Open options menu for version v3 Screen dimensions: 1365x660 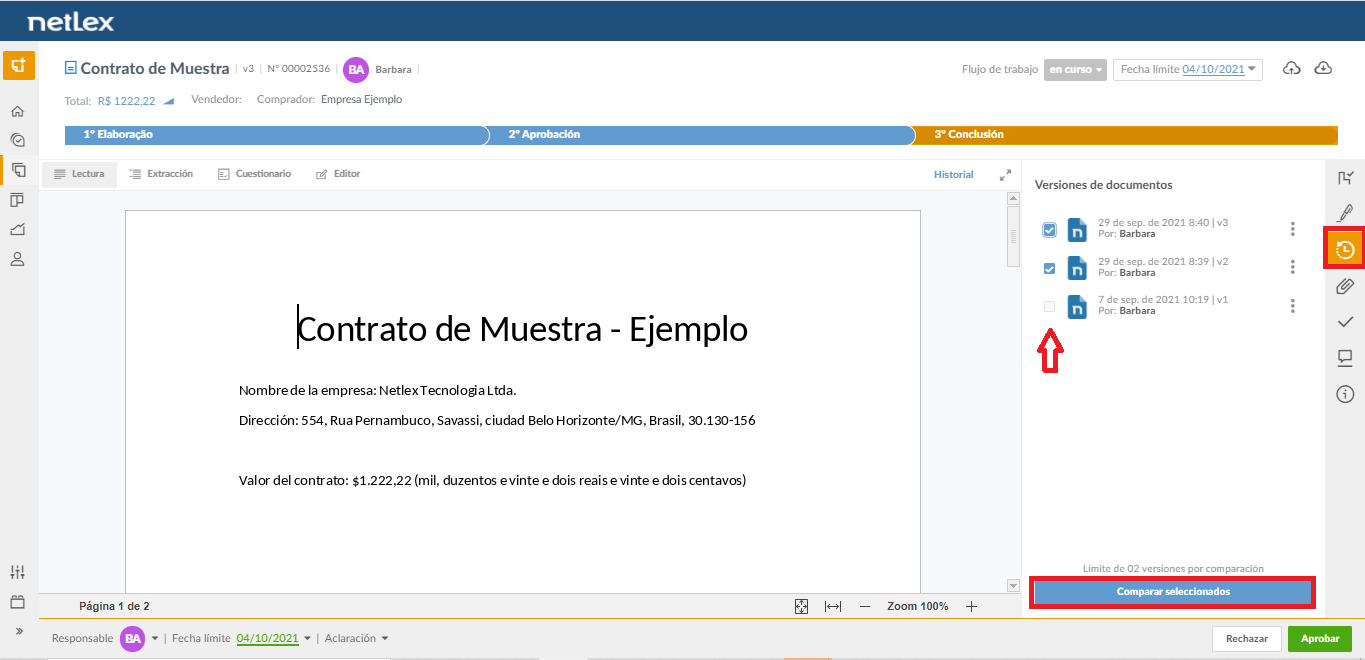coord(1293,229)
